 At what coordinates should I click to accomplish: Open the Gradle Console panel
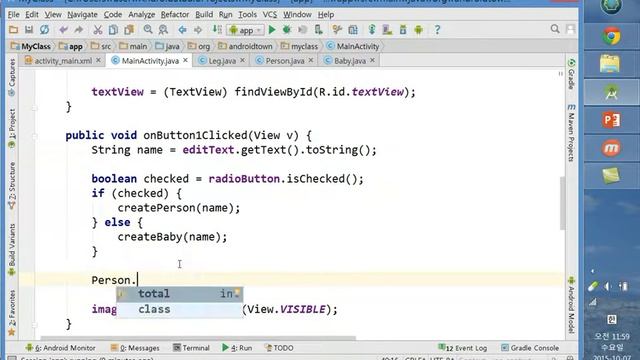(530, 348)
